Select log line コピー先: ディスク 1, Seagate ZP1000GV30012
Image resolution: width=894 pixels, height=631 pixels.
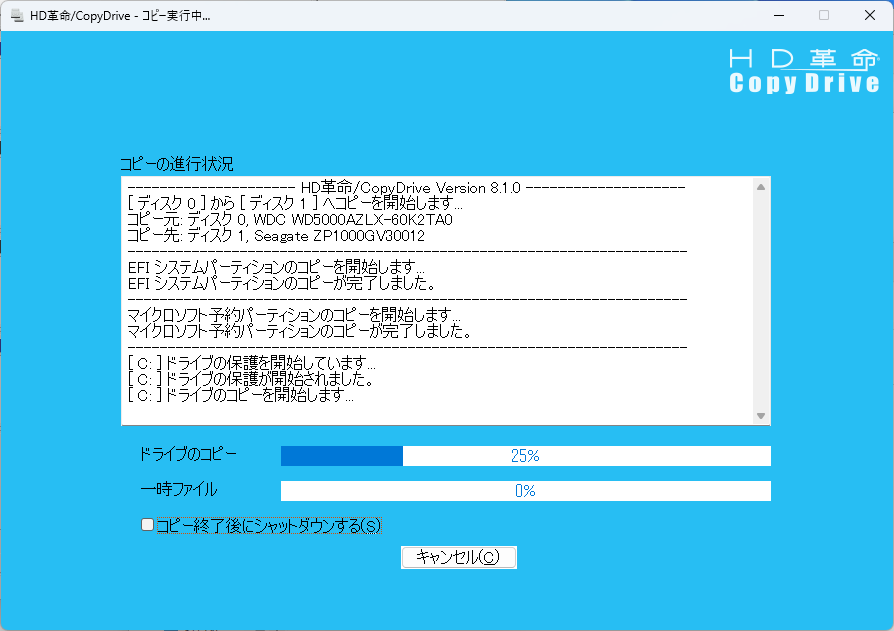276,235
